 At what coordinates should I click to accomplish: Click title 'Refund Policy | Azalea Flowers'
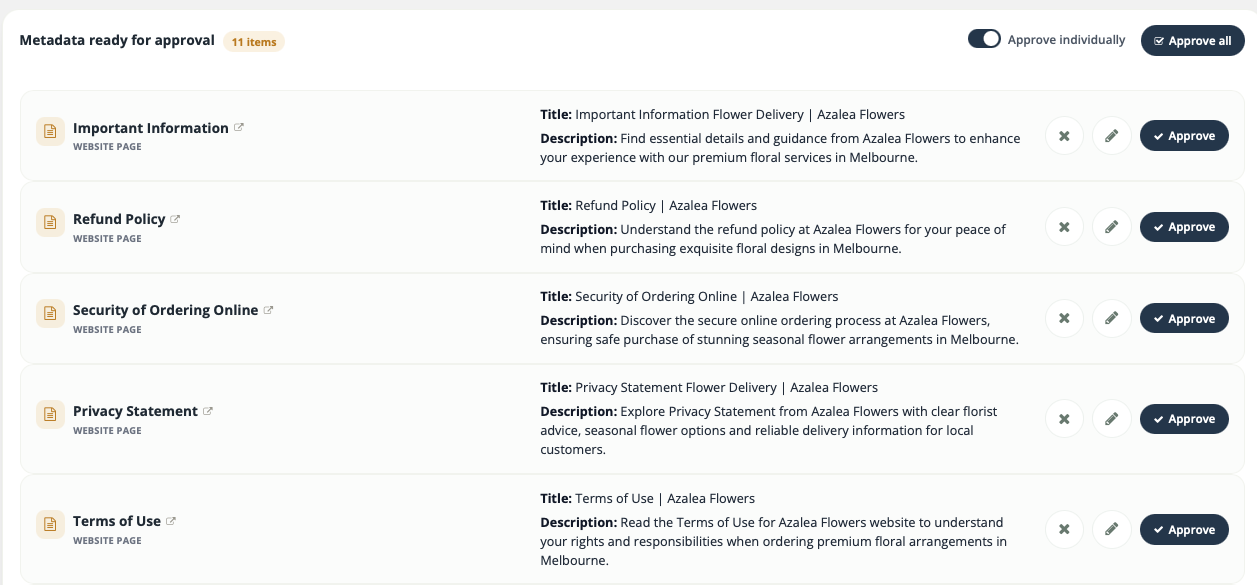(666, 205)
